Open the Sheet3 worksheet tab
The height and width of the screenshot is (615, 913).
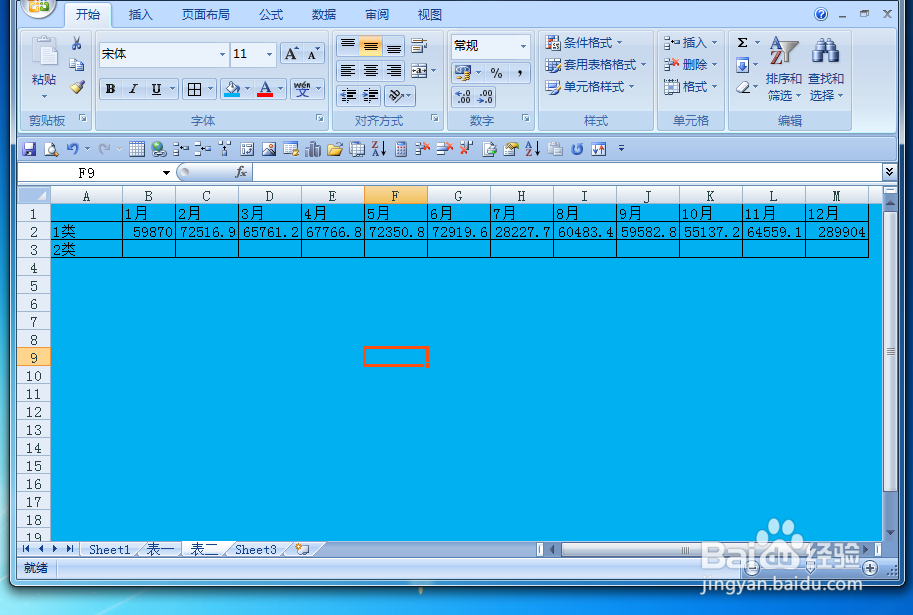coord(256,549)
